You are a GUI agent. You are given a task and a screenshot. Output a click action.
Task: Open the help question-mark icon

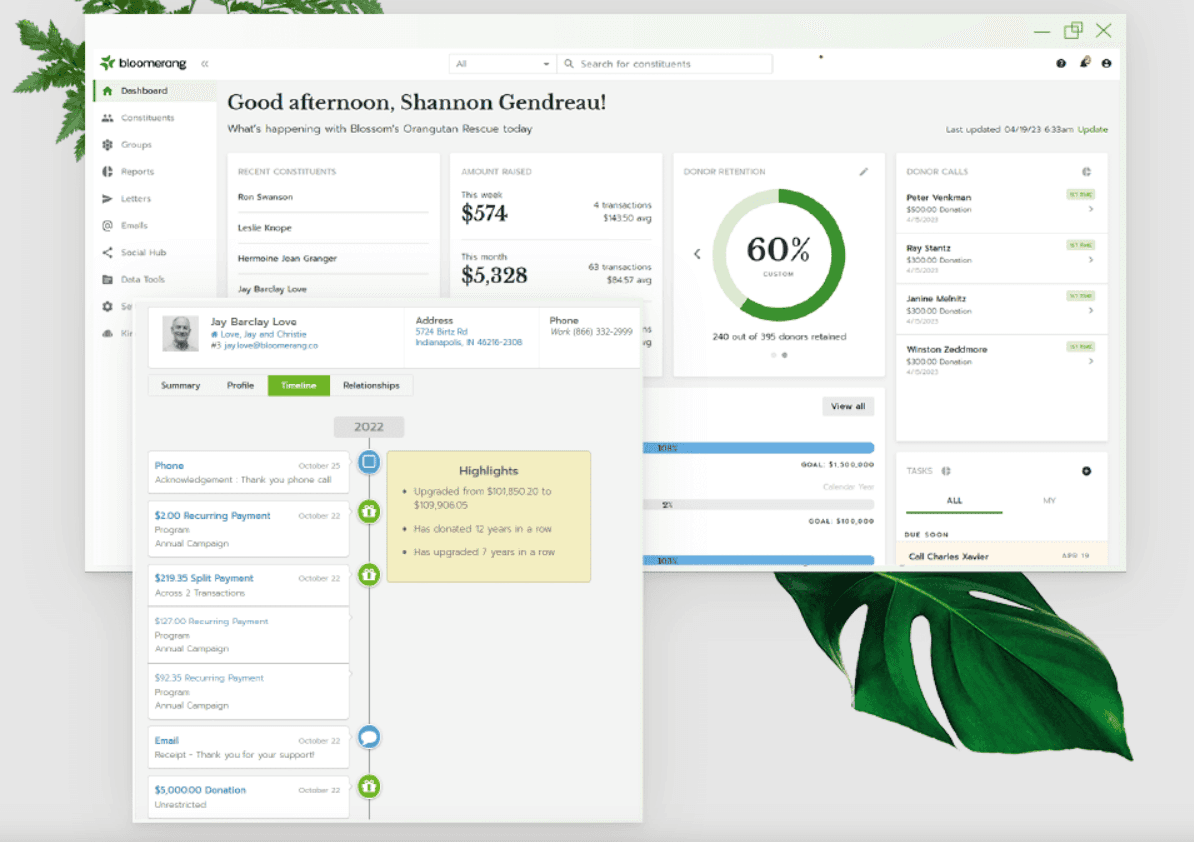(1061, 63)
